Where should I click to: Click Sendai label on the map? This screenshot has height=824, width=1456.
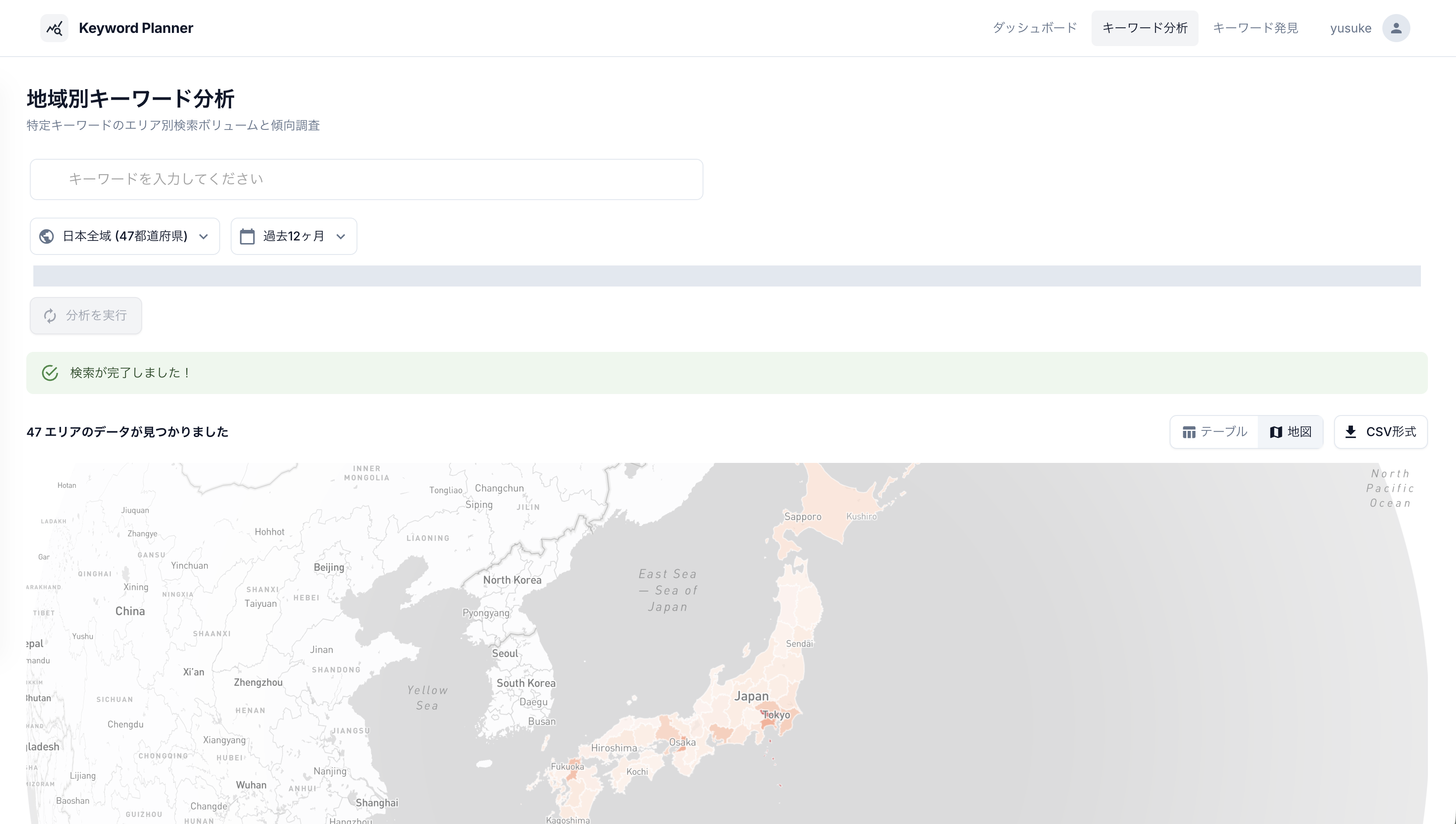(x=799, y=644)
